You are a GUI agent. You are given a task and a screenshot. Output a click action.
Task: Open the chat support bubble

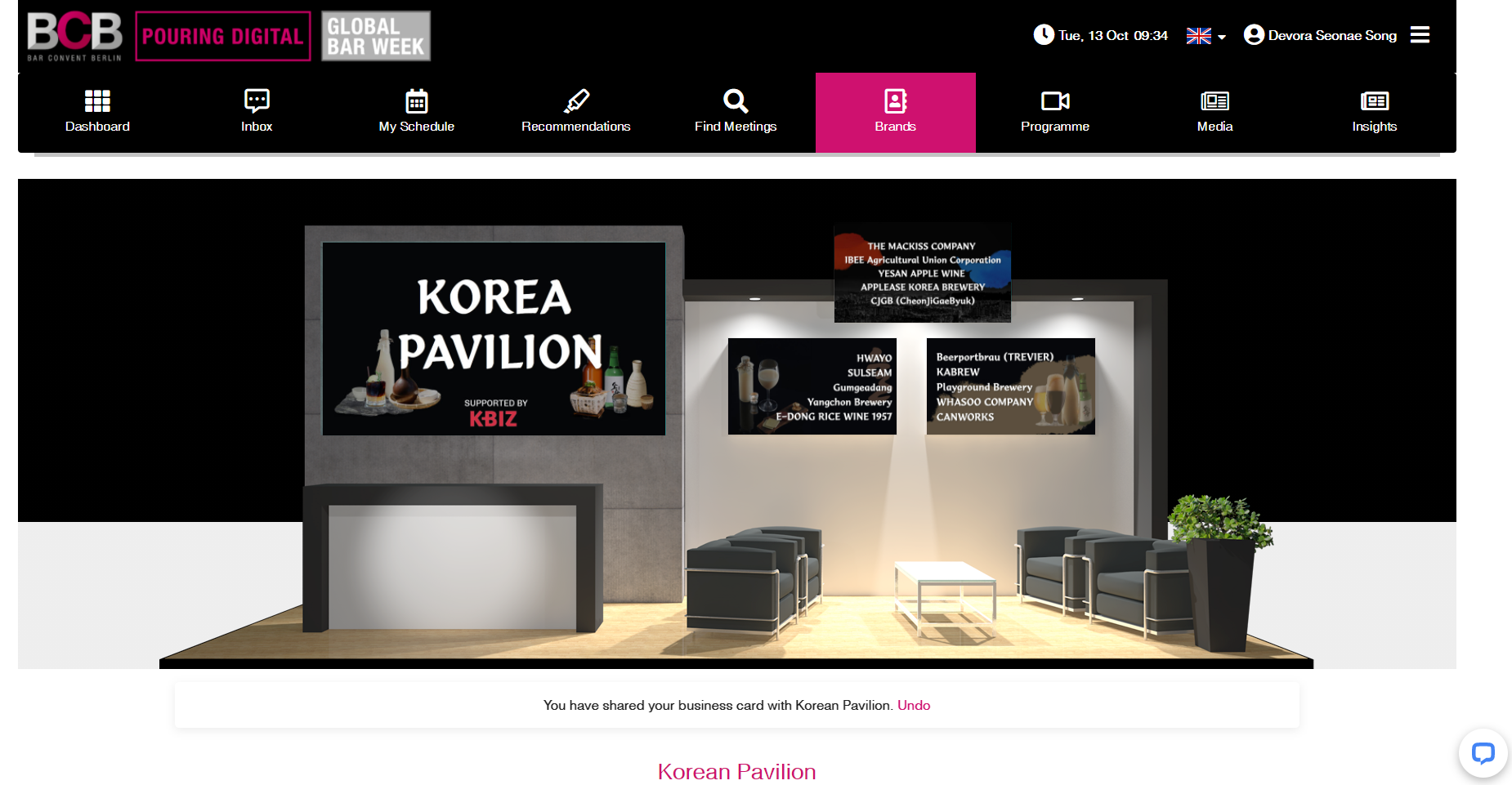coord(1483,752)
